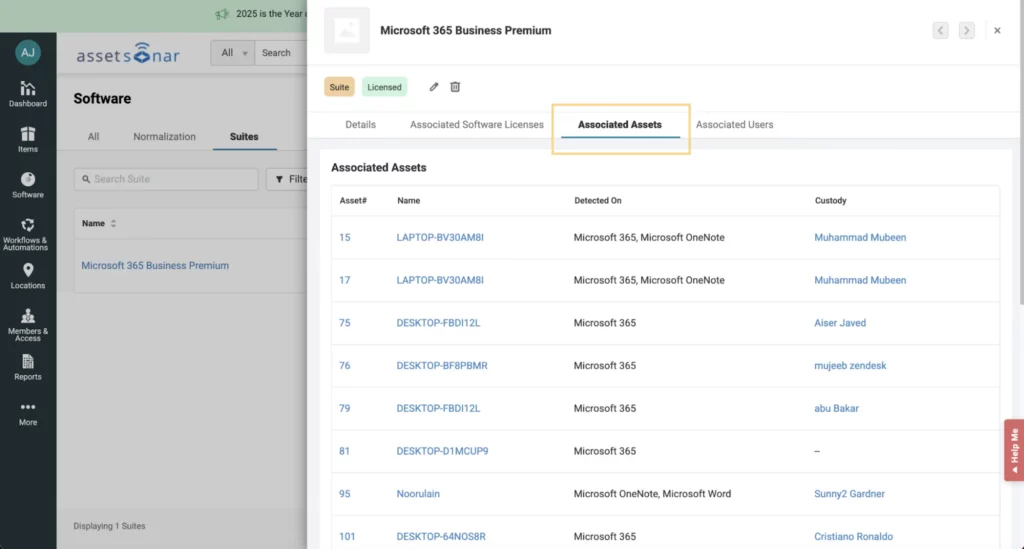The image size is (1024, 549).
Task: Open LAPTOP-BV30AM8I in asset 17 row
Action: pyautogui.click(x=440, y=280)
